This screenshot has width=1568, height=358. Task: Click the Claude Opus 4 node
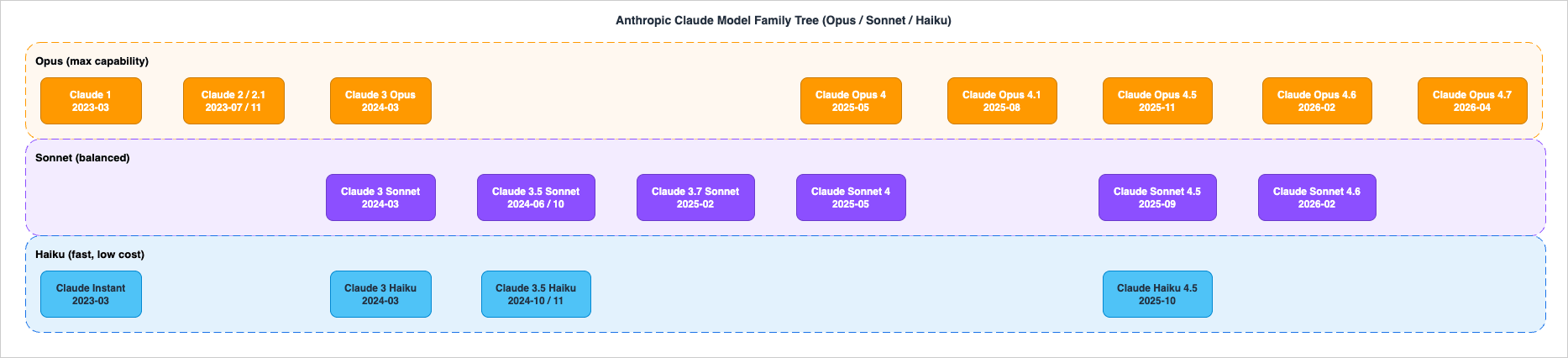click(x=851, y=101)
